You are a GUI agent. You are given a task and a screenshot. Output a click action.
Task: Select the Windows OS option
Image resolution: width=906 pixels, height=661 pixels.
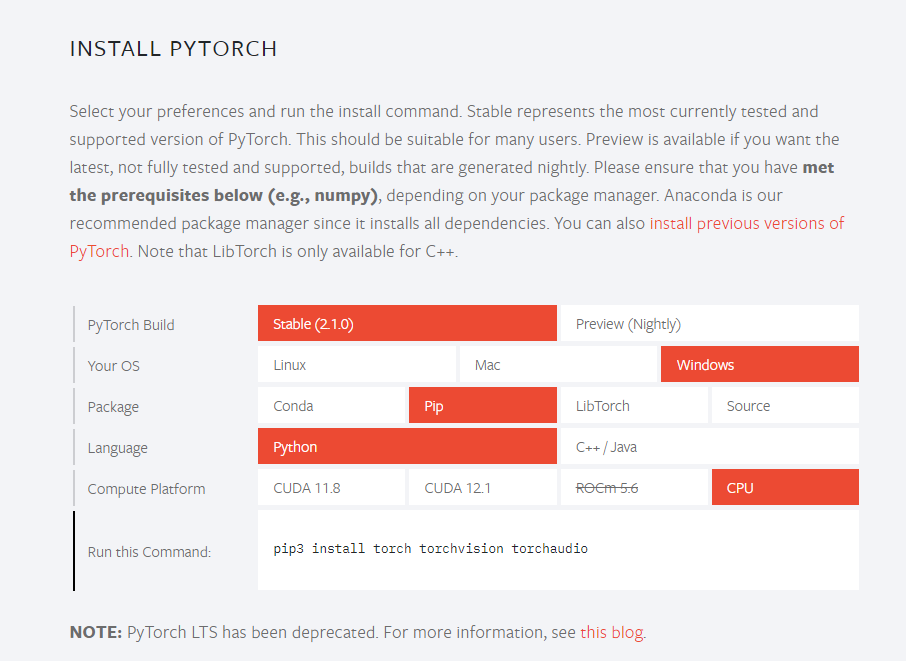[759, 365]
